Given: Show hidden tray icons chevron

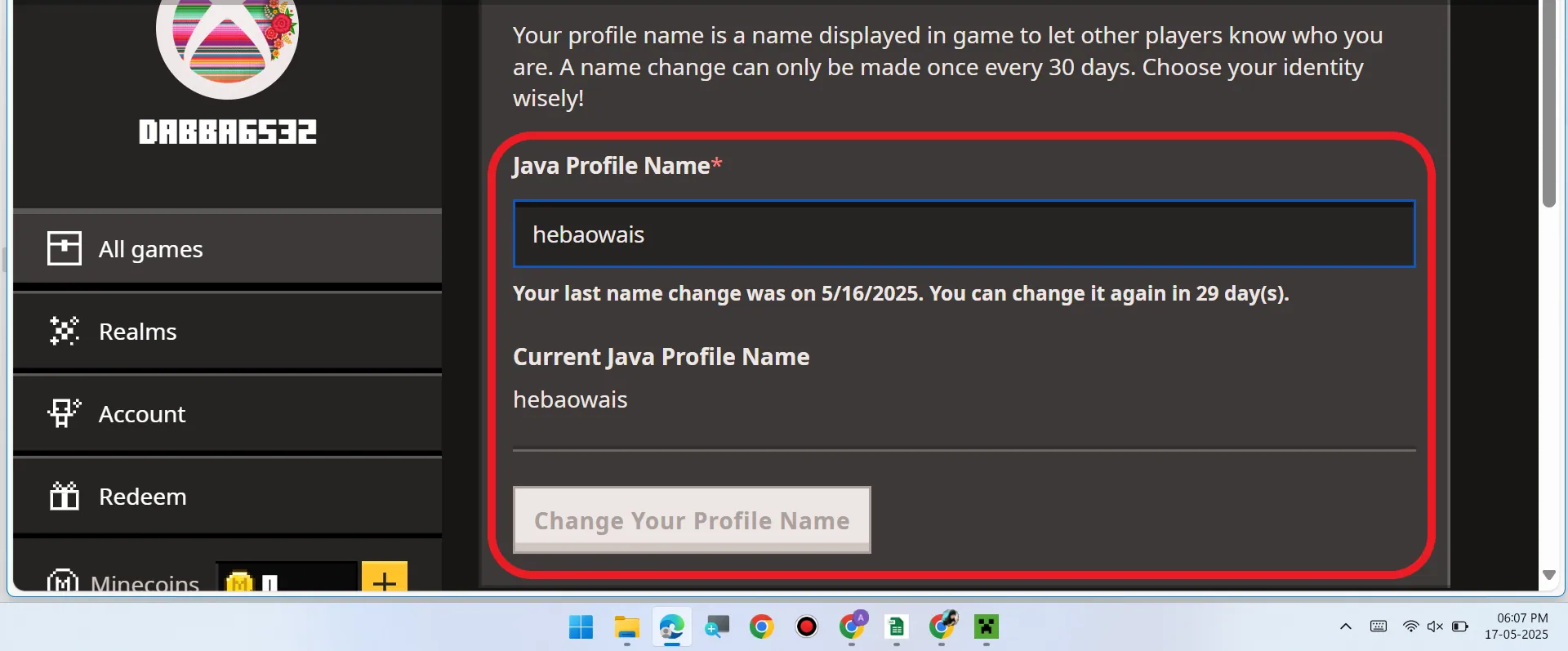Looking at the screenshot, I should coord(1346,626).
